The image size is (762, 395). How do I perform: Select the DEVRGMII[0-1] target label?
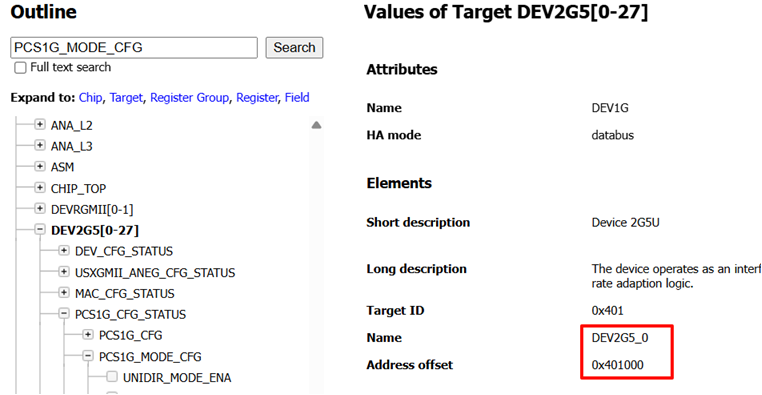(92, 209)
